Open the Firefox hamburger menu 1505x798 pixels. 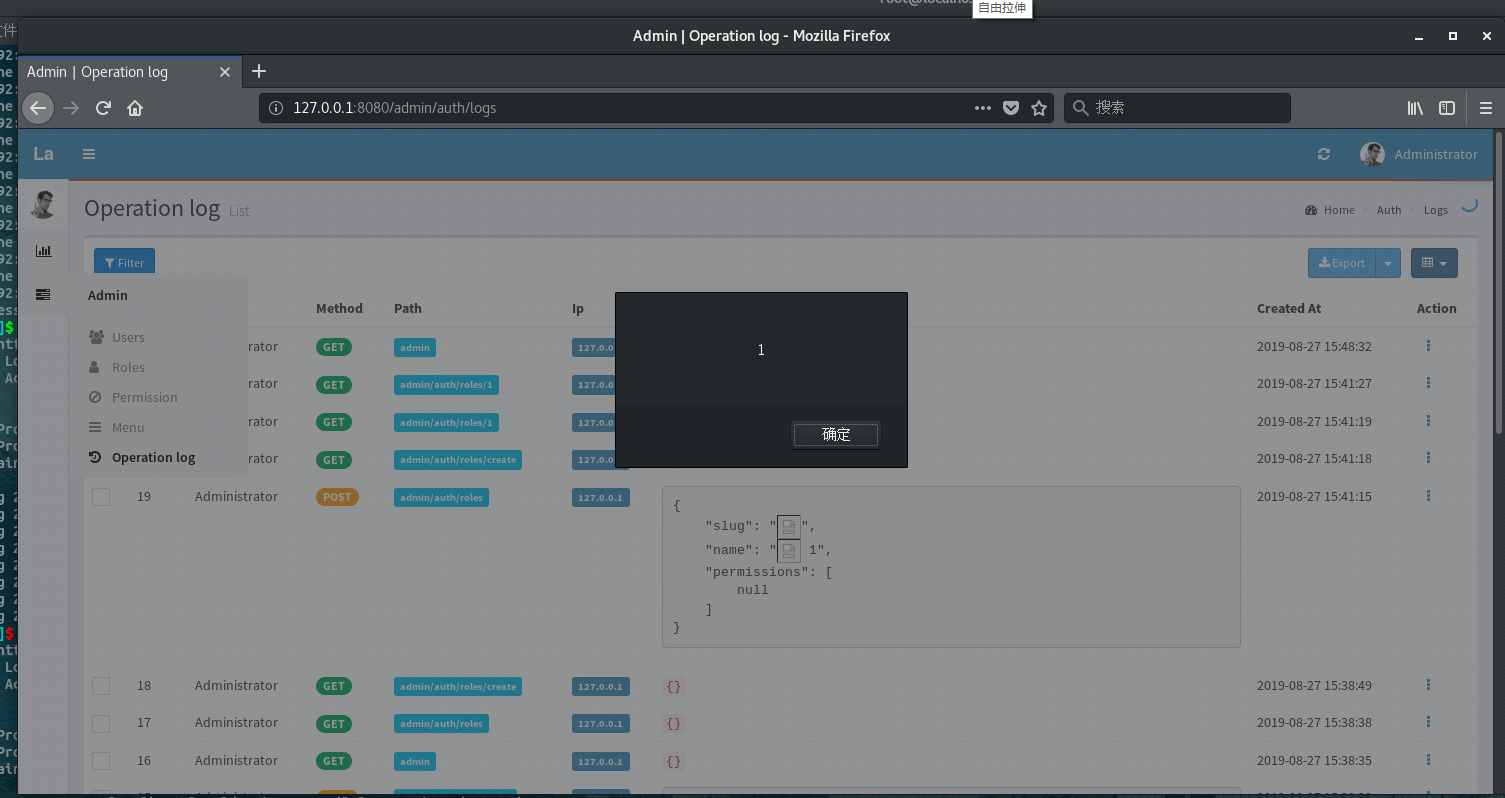[1486, 108]
